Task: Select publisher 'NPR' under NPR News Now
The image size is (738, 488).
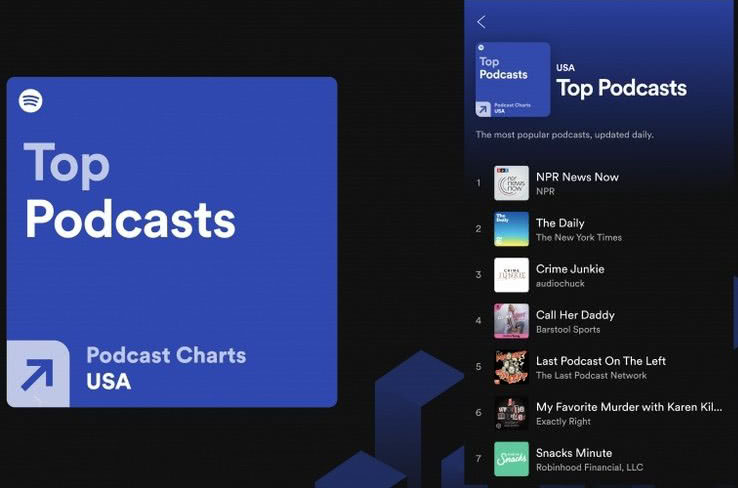Action: [545, 192]
